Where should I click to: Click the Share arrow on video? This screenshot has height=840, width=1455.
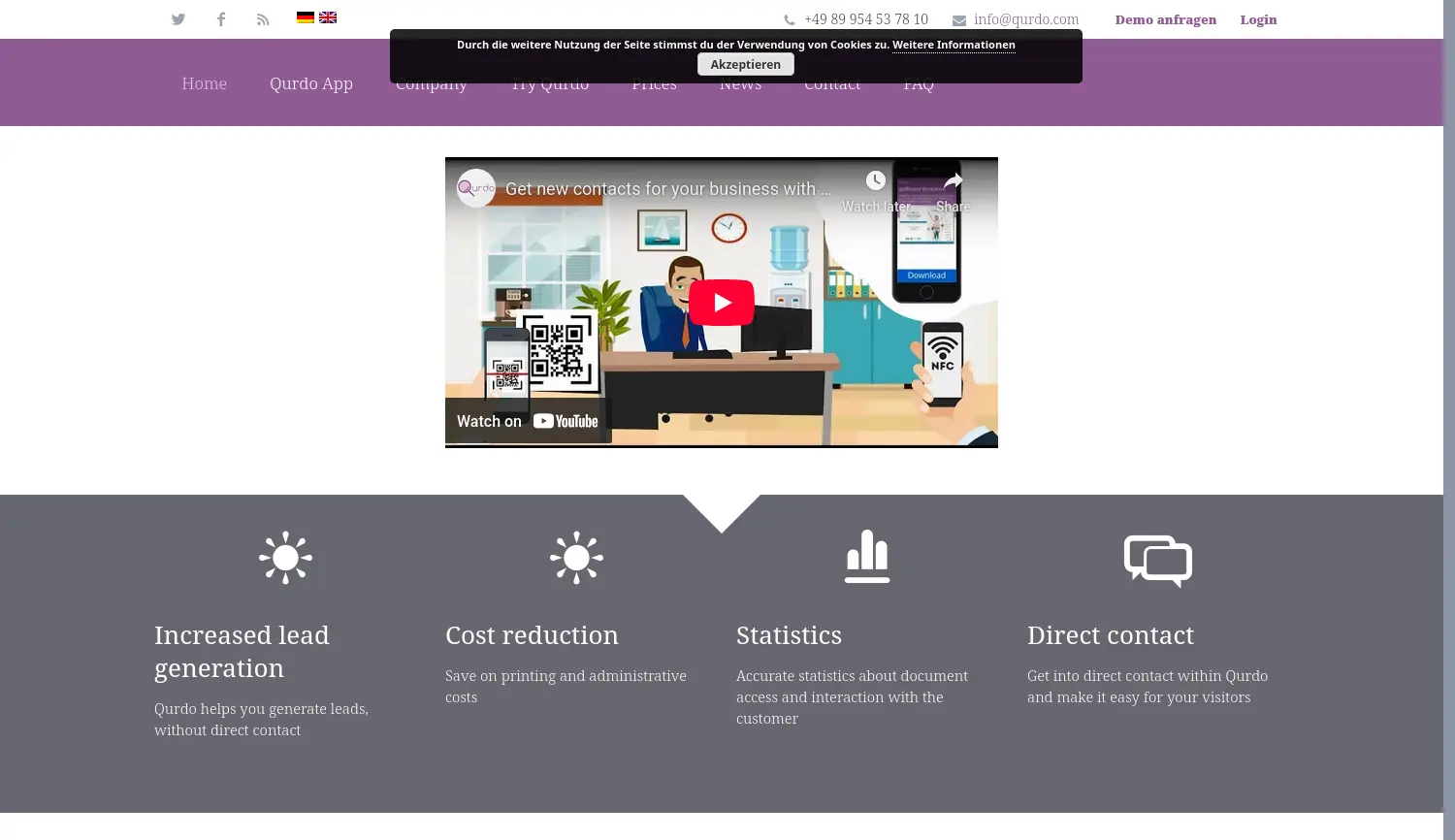pyautogui.click(x=954, y=181)
